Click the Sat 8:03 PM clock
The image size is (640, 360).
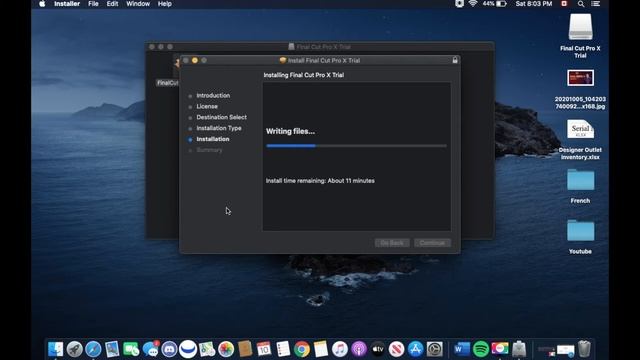533,4
